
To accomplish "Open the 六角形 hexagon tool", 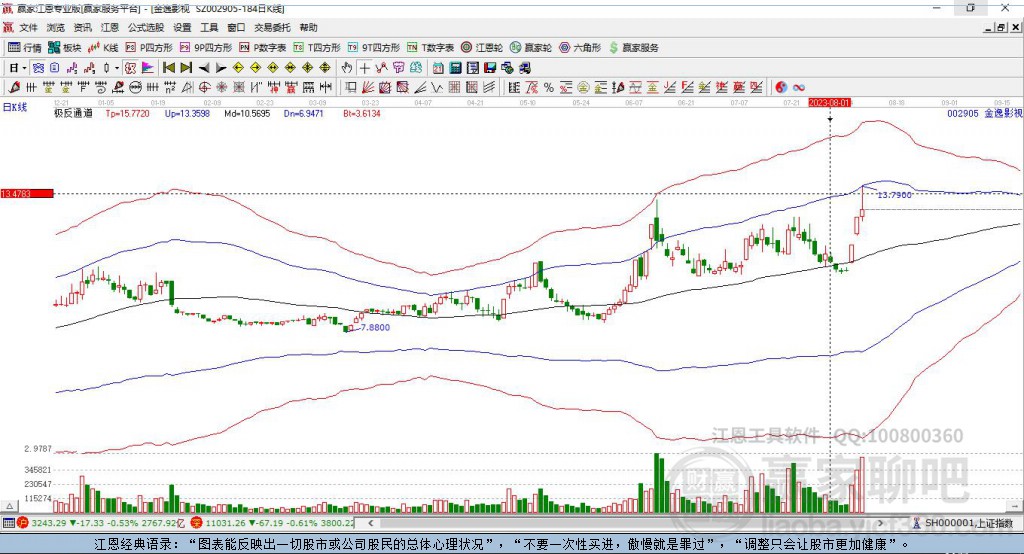I will point(580,48).
